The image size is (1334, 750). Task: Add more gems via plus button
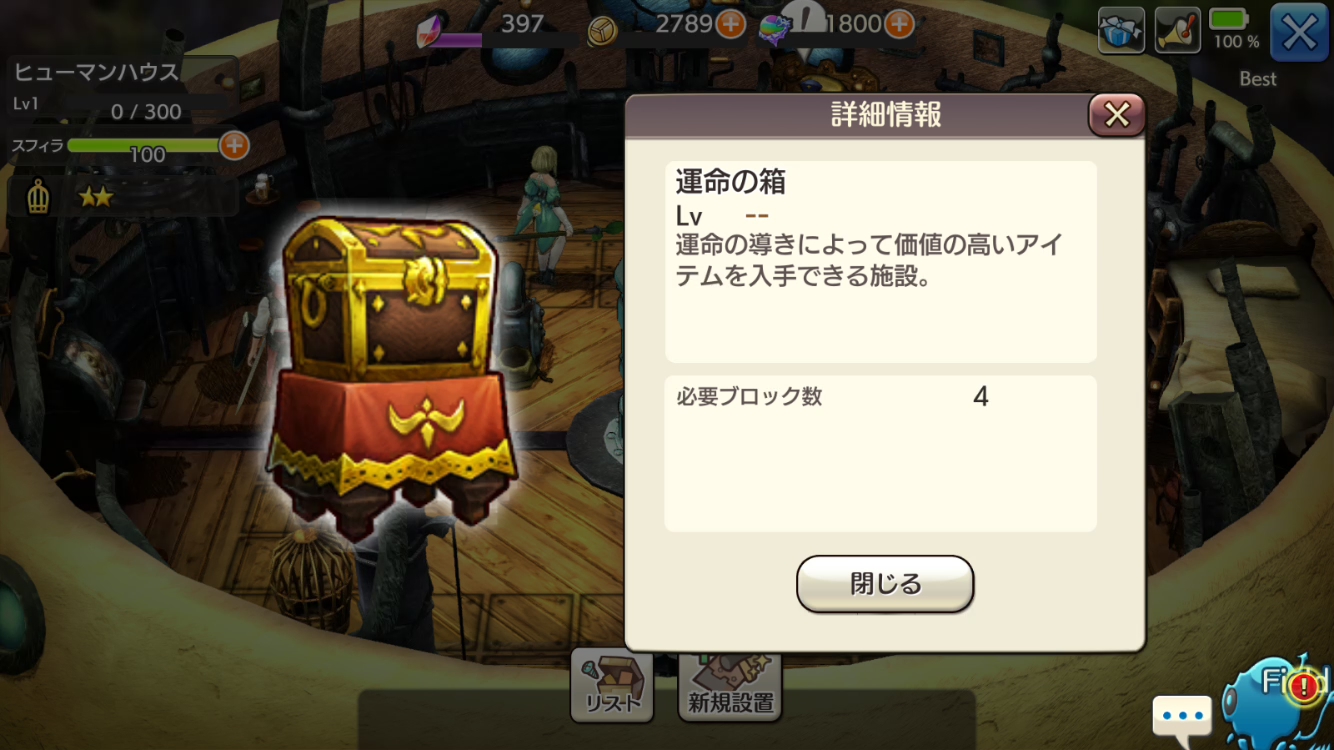[899, 23]
